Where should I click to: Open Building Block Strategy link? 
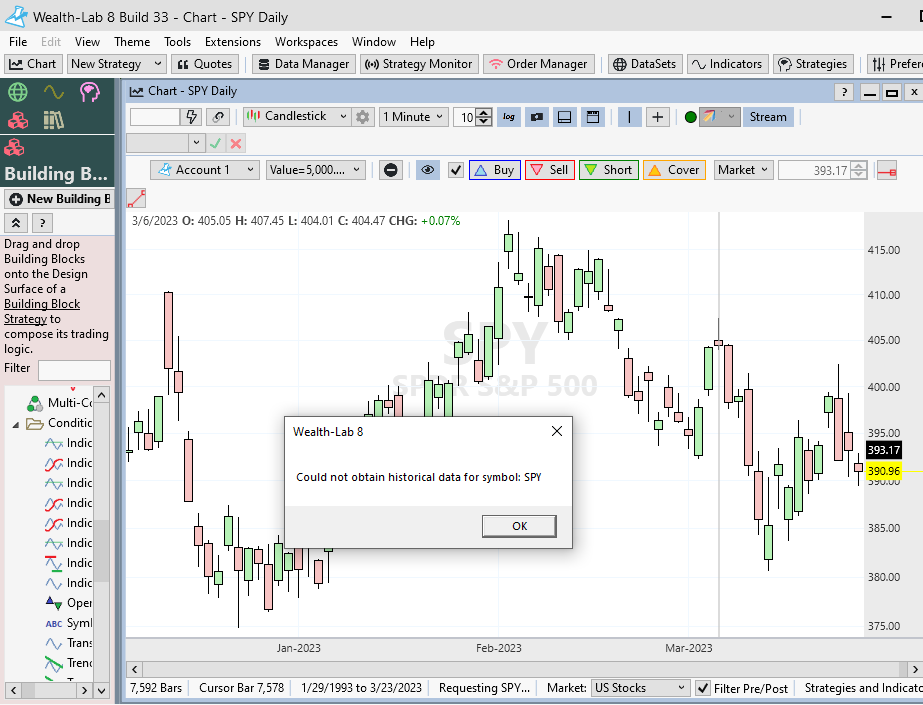tap(42, 311)
